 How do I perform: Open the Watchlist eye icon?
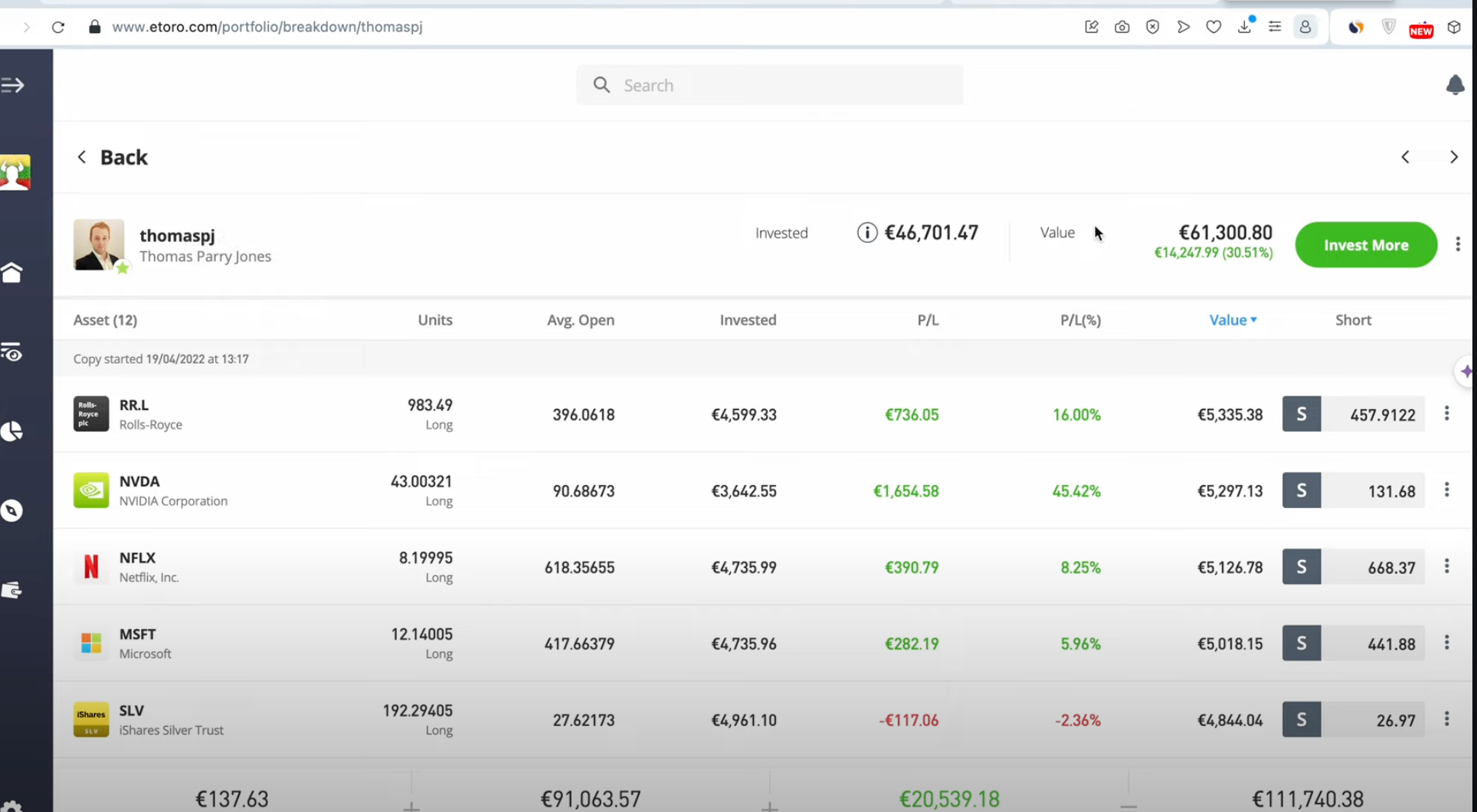click(x=11, y=352)
